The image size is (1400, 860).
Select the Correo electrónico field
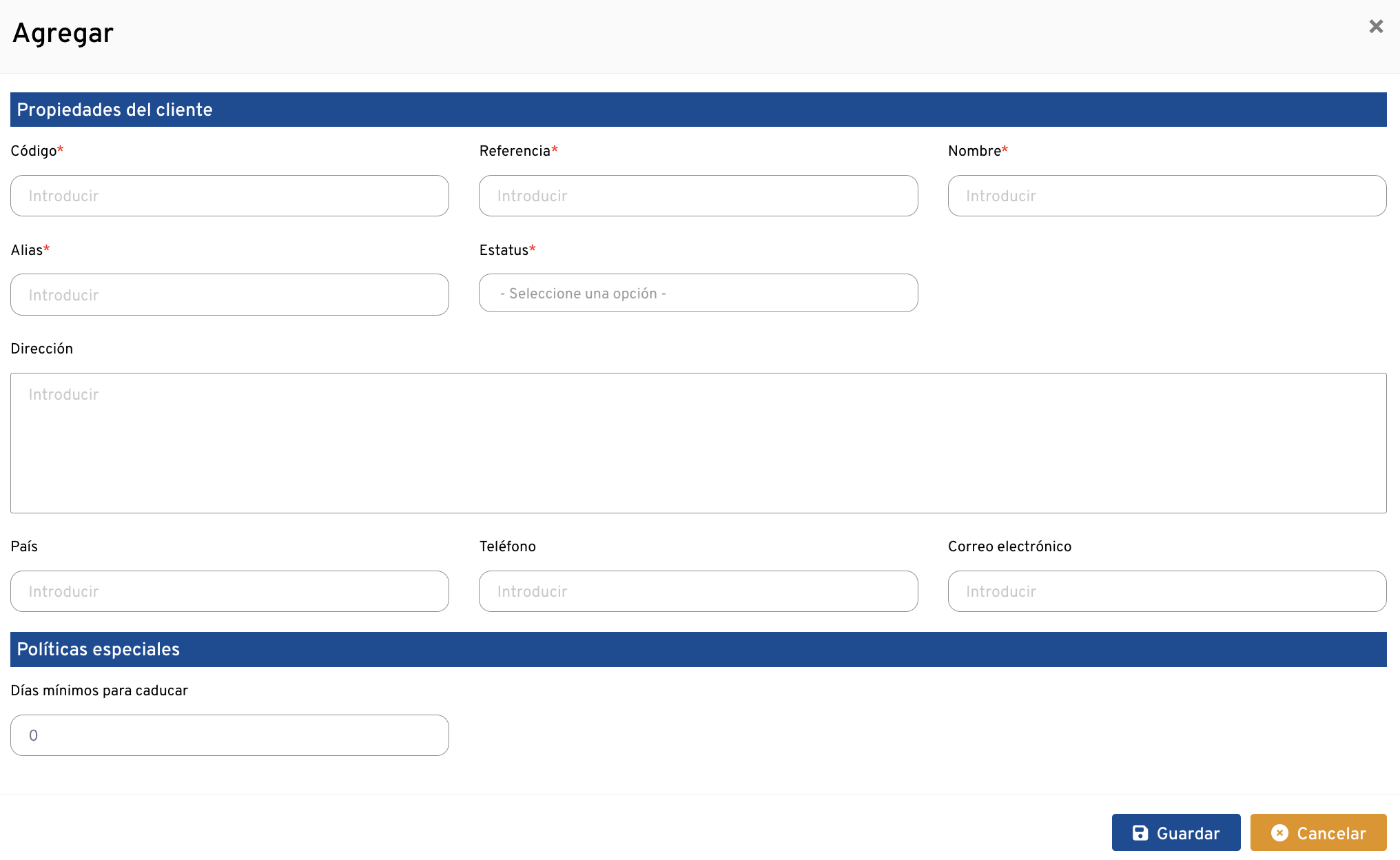pos(1166,591)
